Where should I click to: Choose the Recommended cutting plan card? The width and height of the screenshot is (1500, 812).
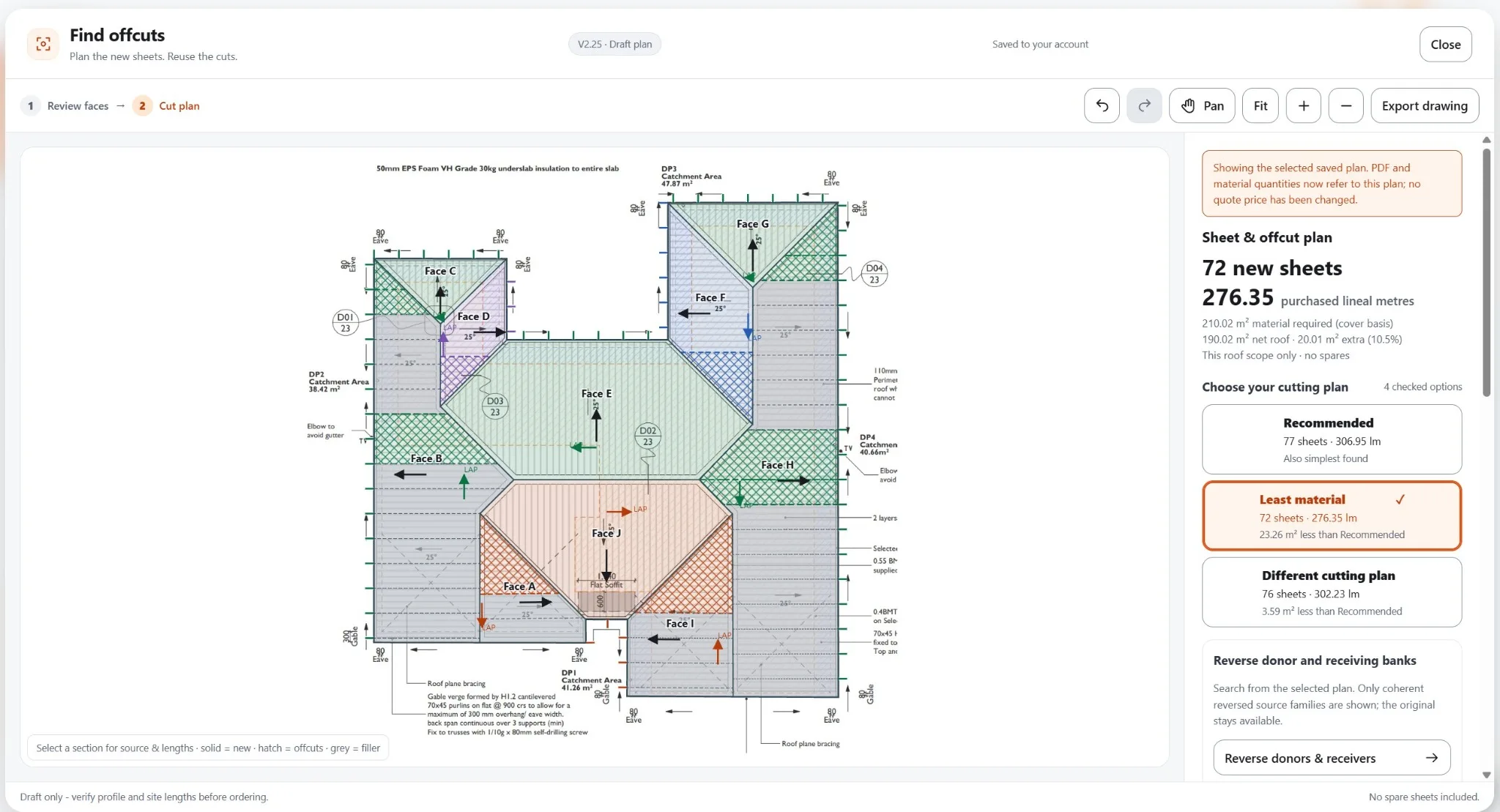point(1331,439)
